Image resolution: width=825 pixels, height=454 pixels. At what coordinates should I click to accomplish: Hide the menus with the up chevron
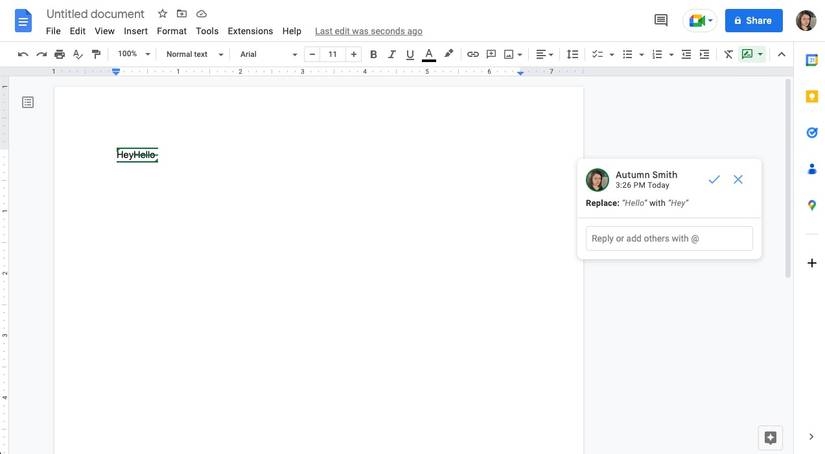tap(781, 54)
